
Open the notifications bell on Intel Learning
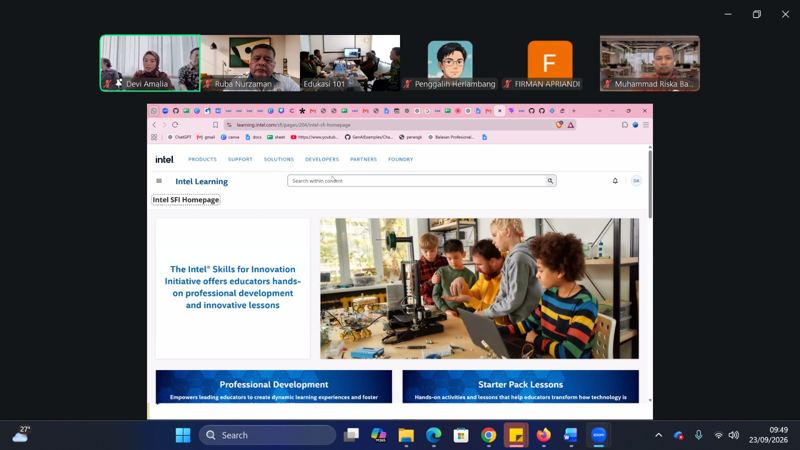point(615,181)
